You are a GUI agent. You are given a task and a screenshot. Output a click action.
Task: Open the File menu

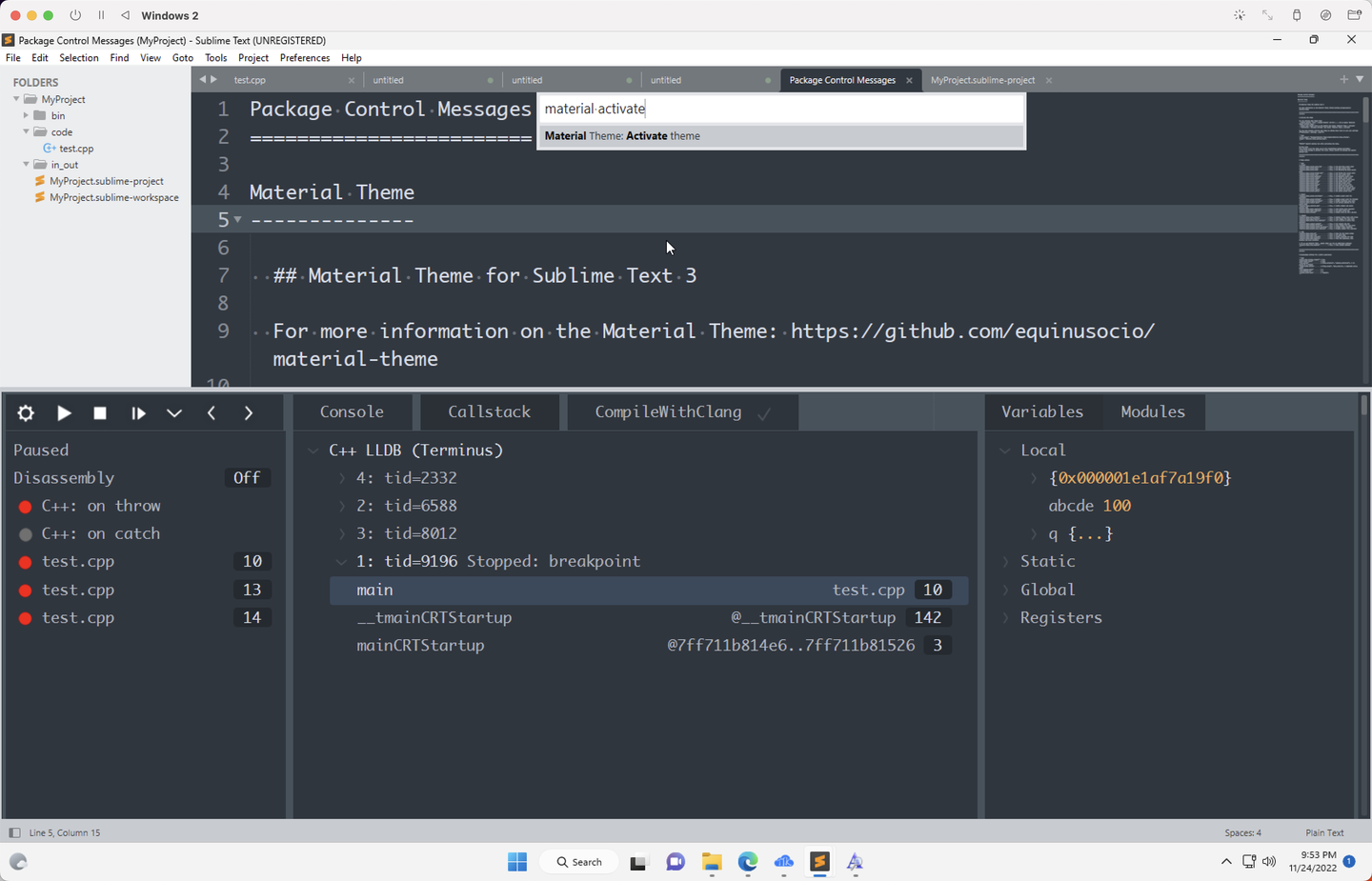(x=13, y=58)
